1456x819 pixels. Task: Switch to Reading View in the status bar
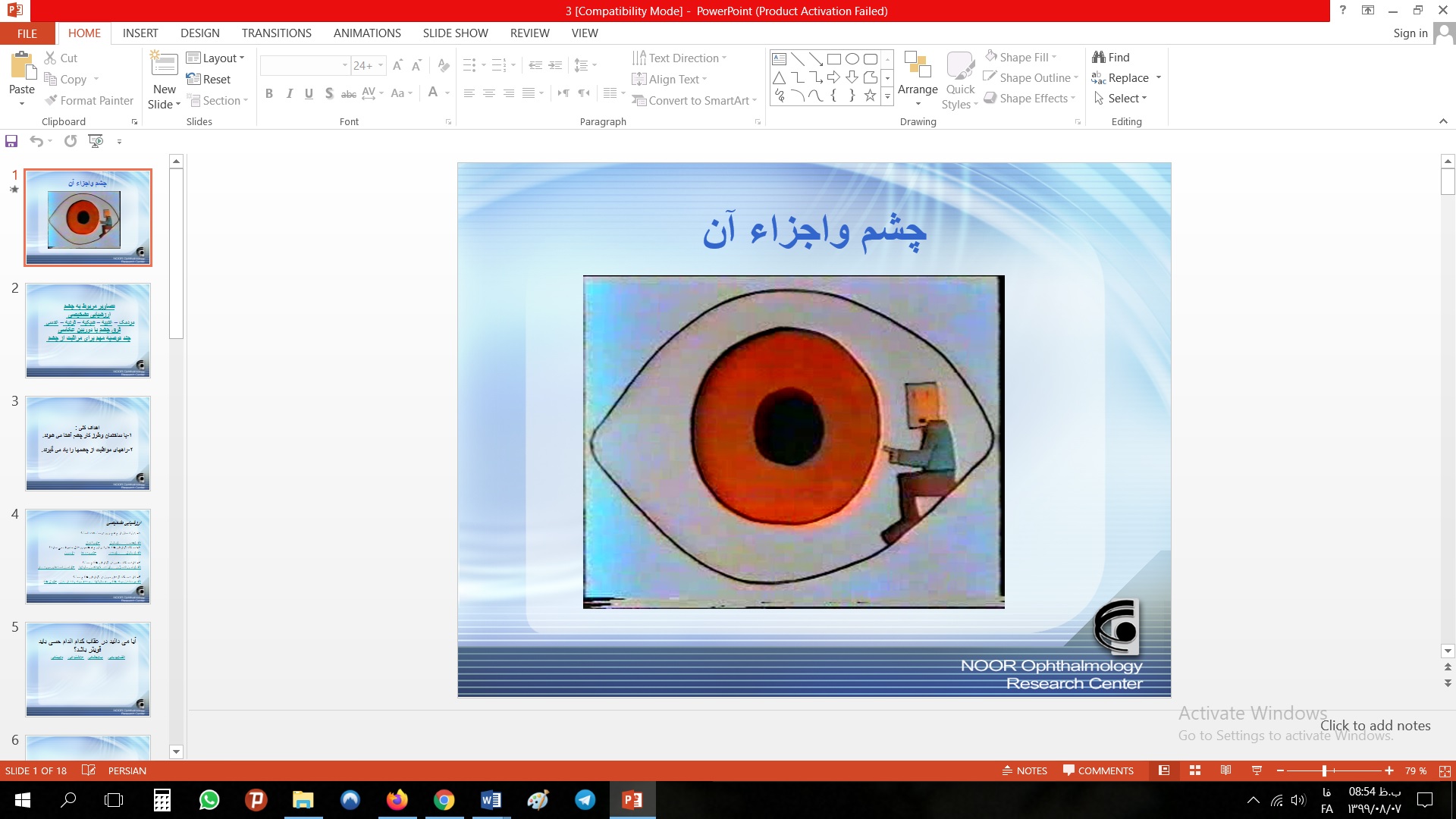tap(1225, 770)
